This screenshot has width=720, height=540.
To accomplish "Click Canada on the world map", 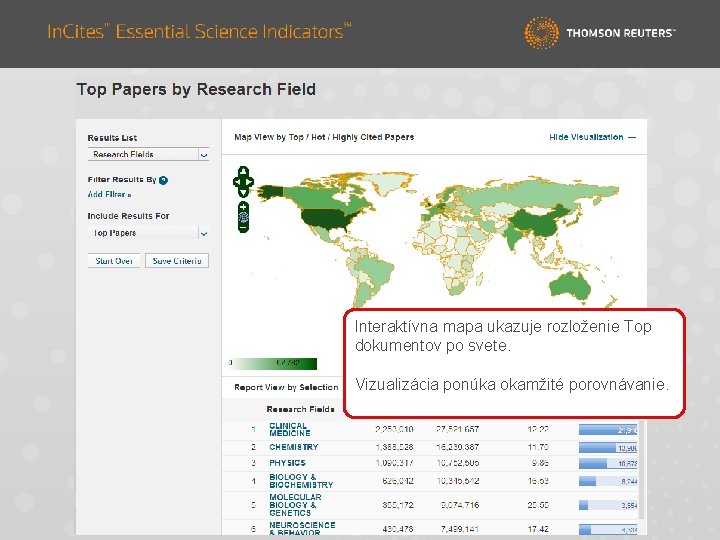I will pos(321,197).
